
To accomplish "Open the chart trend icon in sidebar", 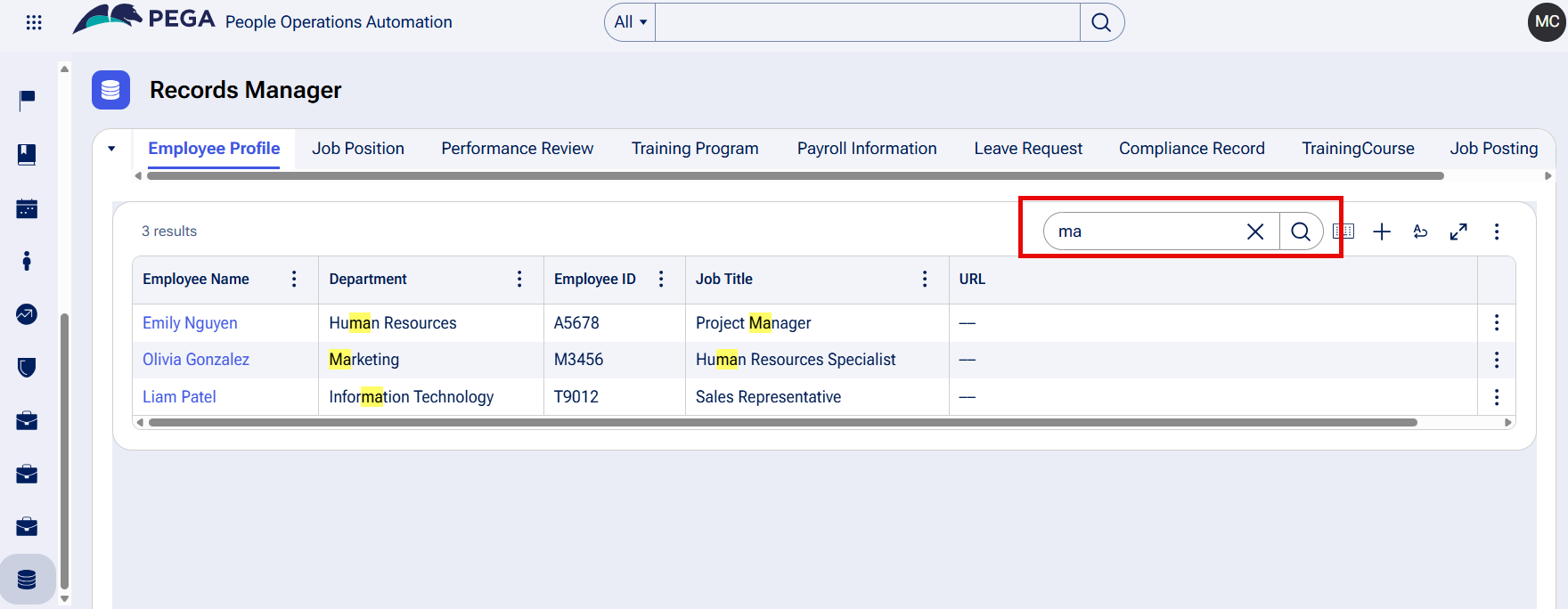I will [x=27, y=314].
